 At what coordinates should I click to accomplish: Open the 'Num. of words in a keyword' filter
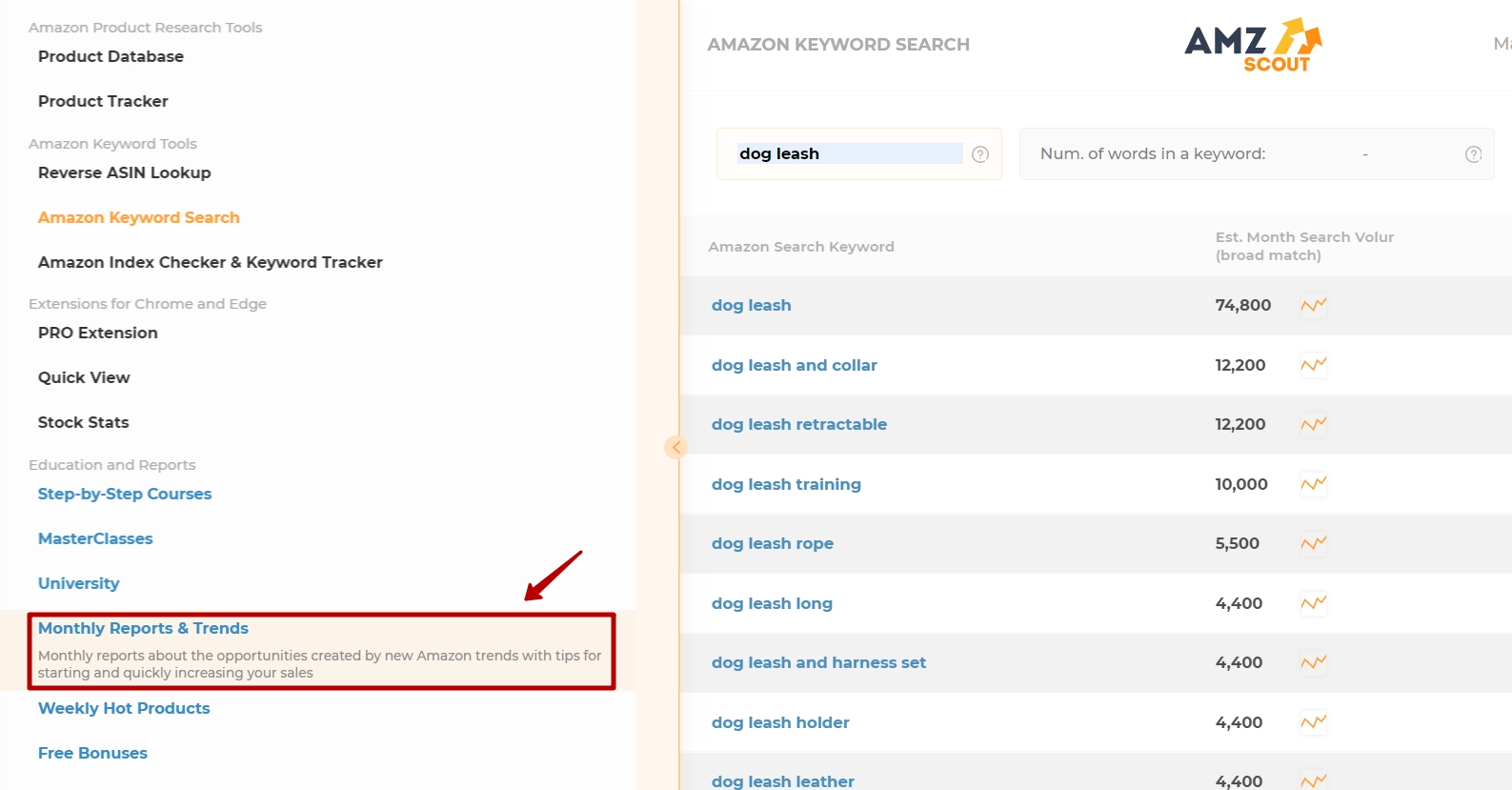[x=1257, y=154]
